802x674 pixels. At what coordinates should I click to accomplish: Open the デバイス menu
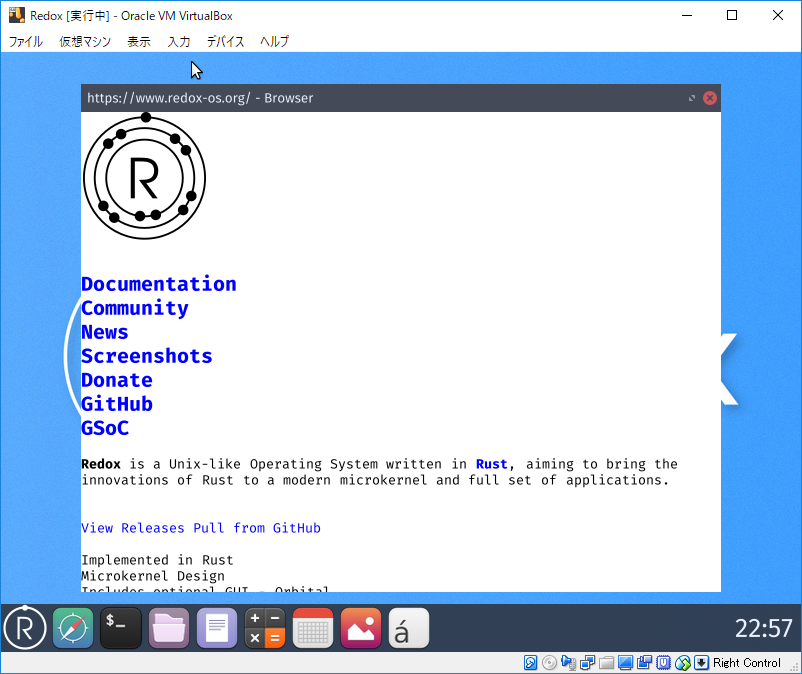(x=226, y=42)
